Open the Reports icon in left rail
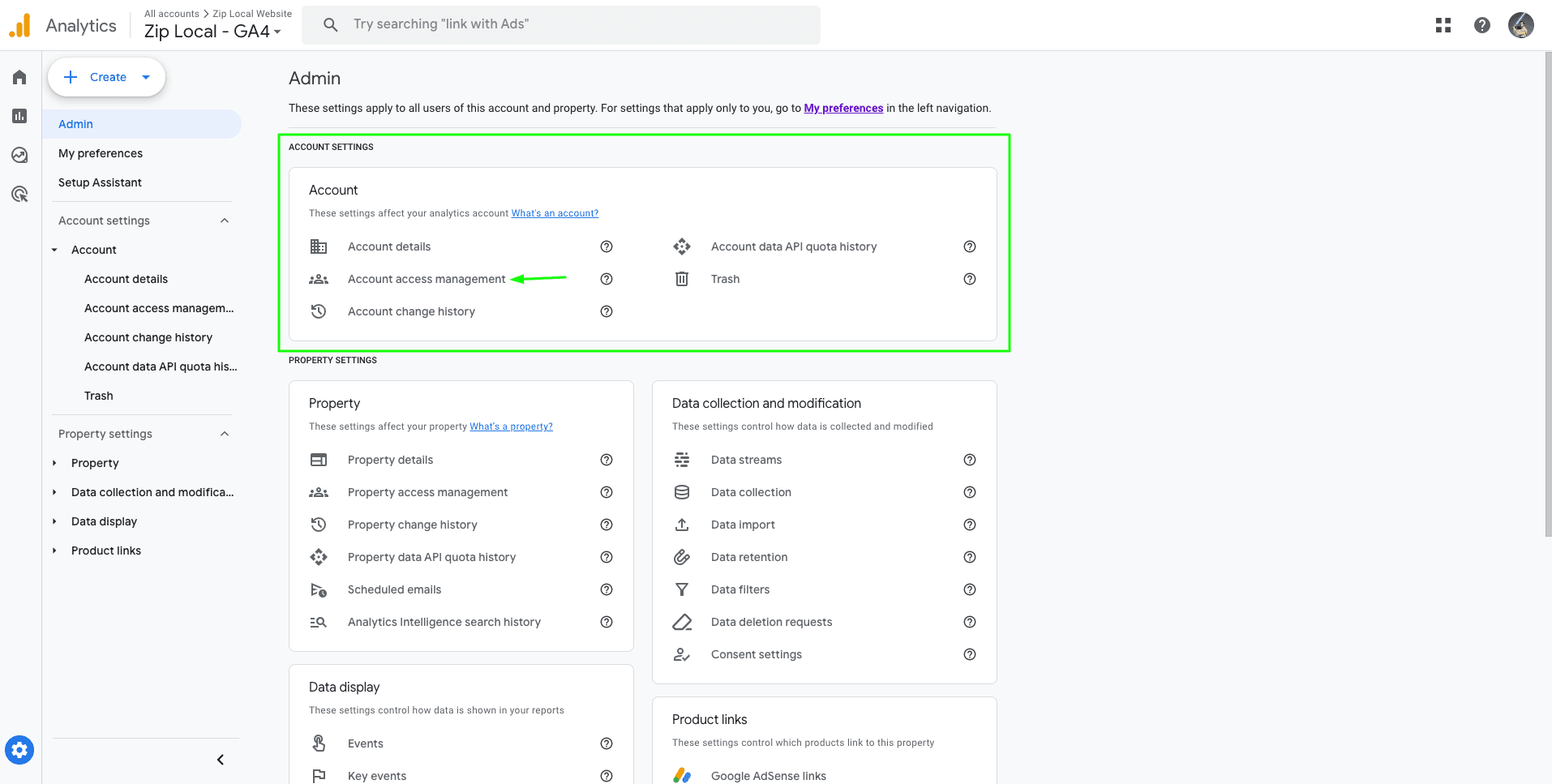 [19, 116]
